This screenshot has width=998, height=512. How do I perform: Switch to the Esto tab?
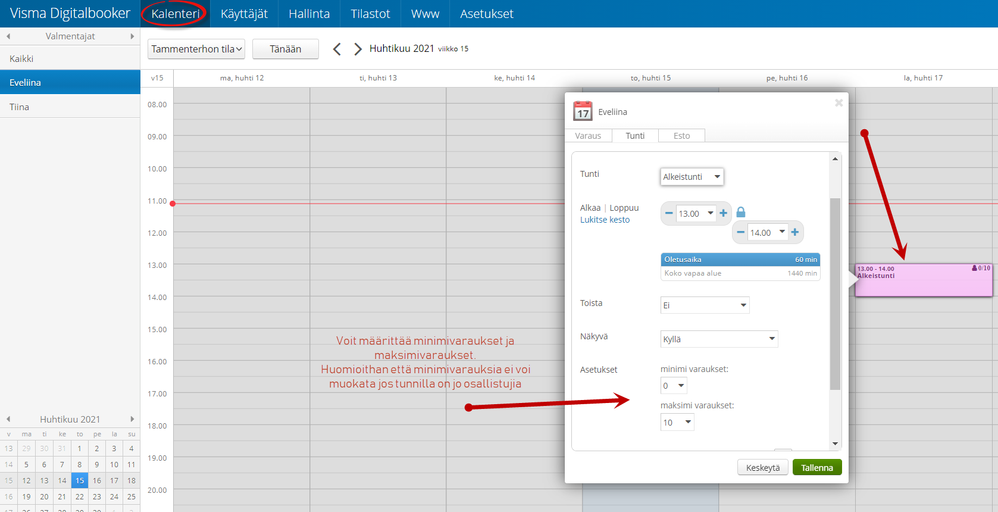coord(682,136)
